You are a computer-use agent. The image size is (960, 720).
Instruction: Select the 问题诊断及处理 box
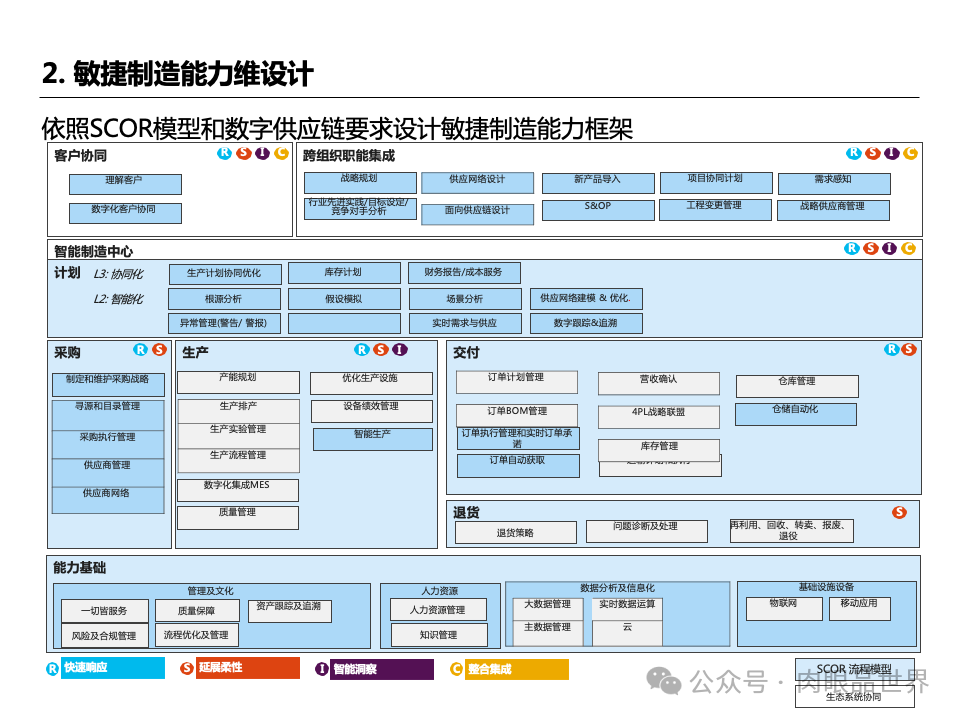click(647, 531)
